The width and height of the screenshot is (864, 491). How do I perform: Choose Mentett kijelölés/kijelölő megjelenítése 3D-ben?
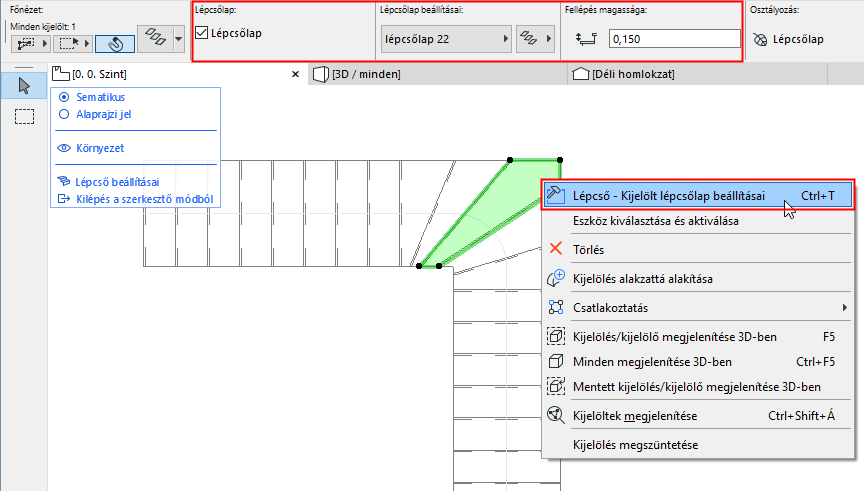(x=698, y=386)
